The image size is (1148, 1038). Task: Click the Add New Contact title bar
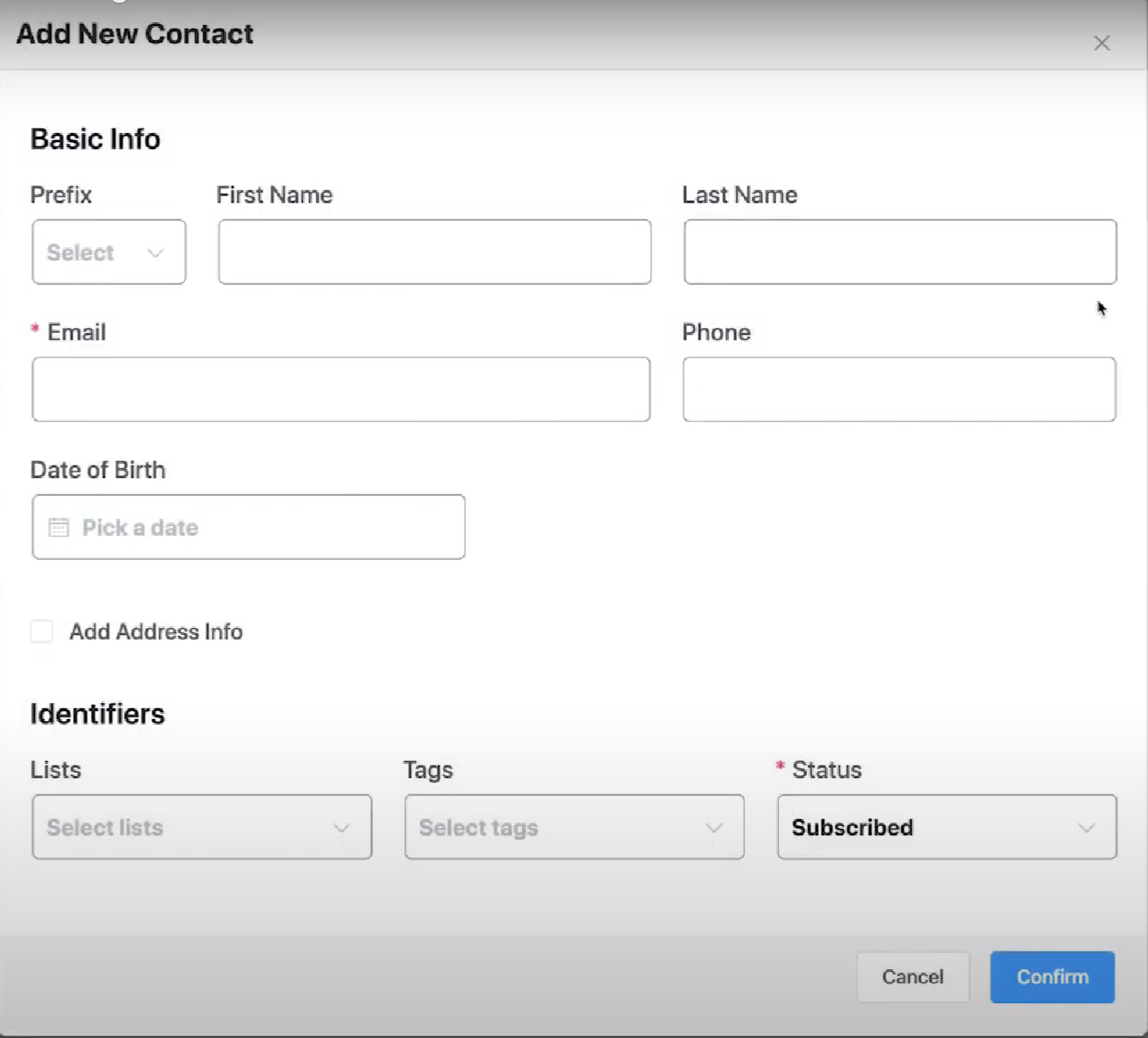click(134, 34)
